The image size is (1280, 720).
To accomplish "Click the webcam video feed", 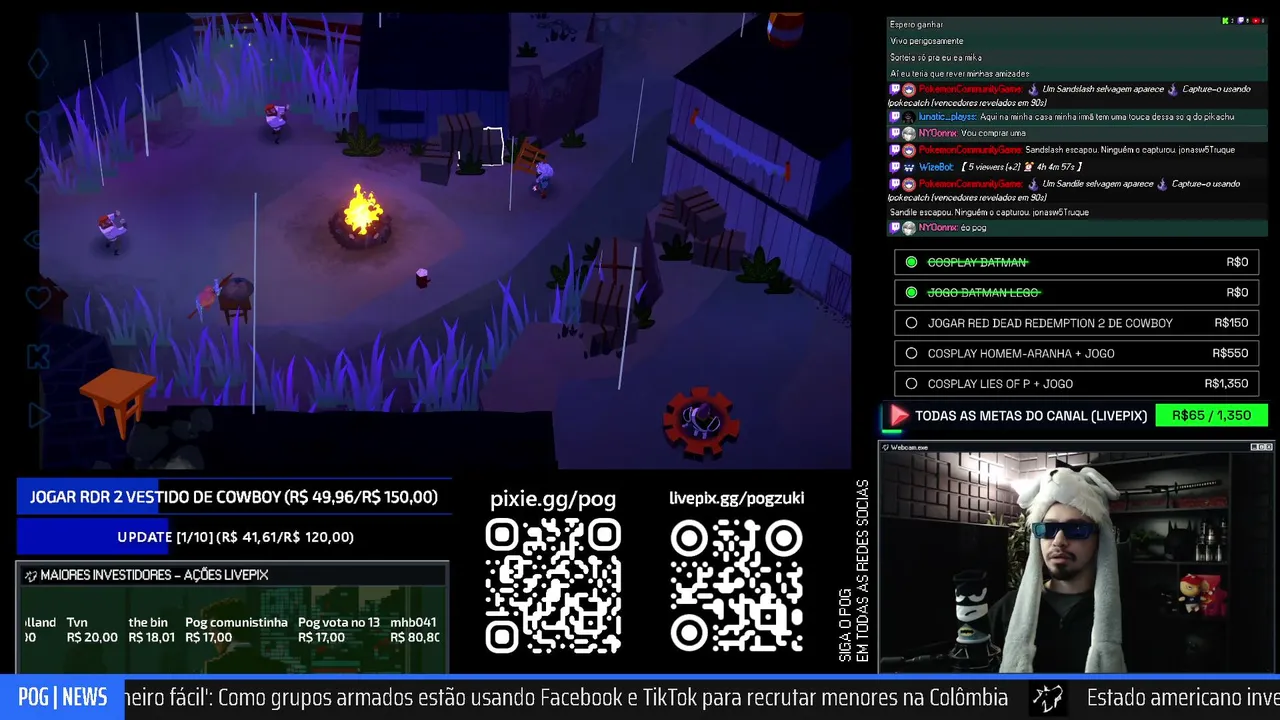I will coord(1076,563).
